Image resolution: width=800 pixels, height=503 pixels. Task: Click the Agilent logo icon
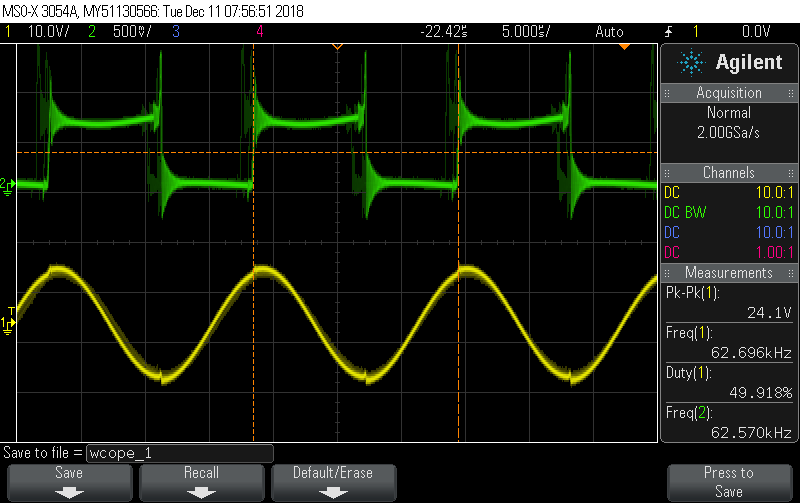click(x=691, y=62)
